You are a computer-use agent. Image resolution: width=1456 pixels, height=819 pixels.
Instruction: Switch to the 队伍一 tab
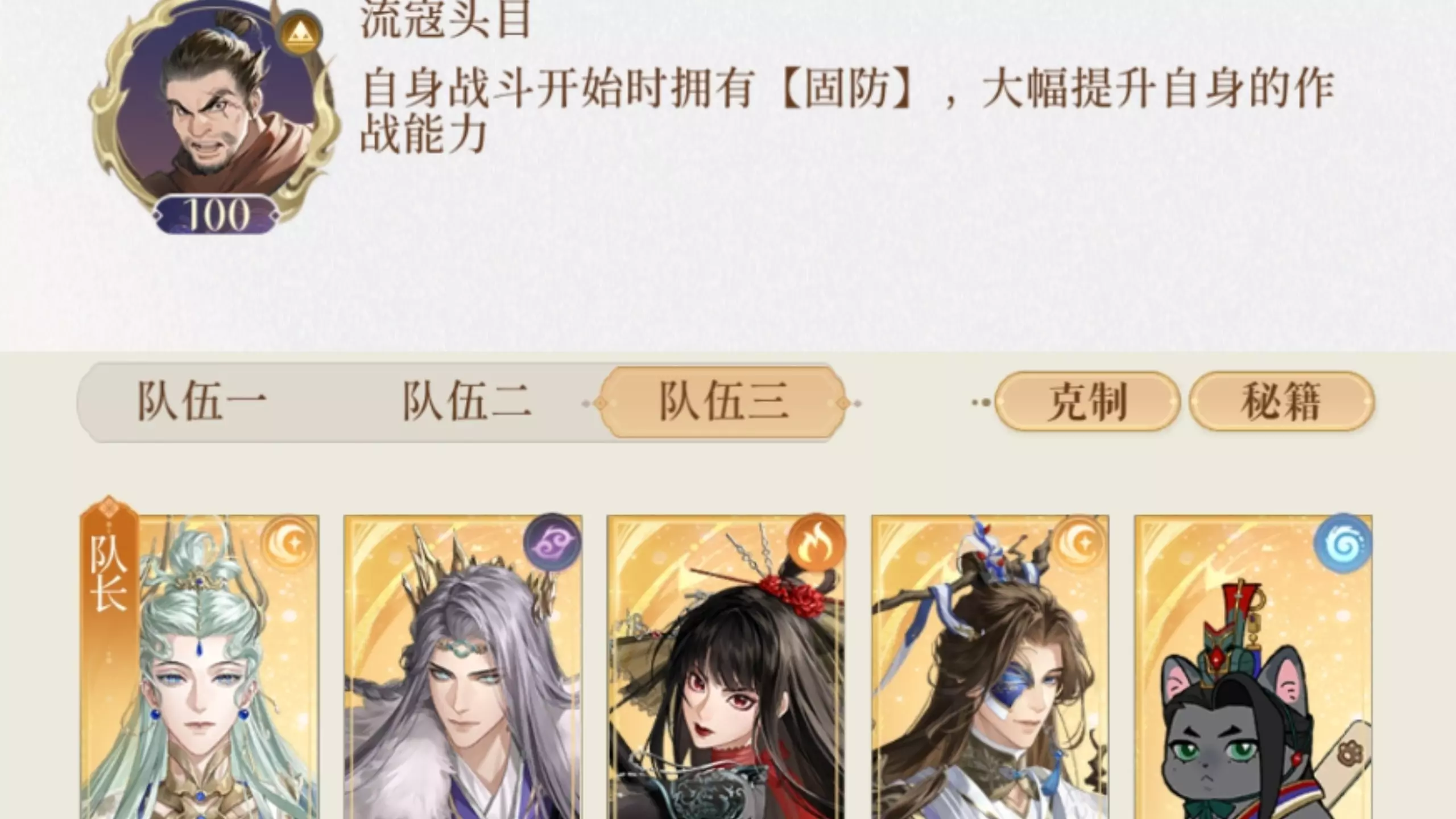[201, 402]
